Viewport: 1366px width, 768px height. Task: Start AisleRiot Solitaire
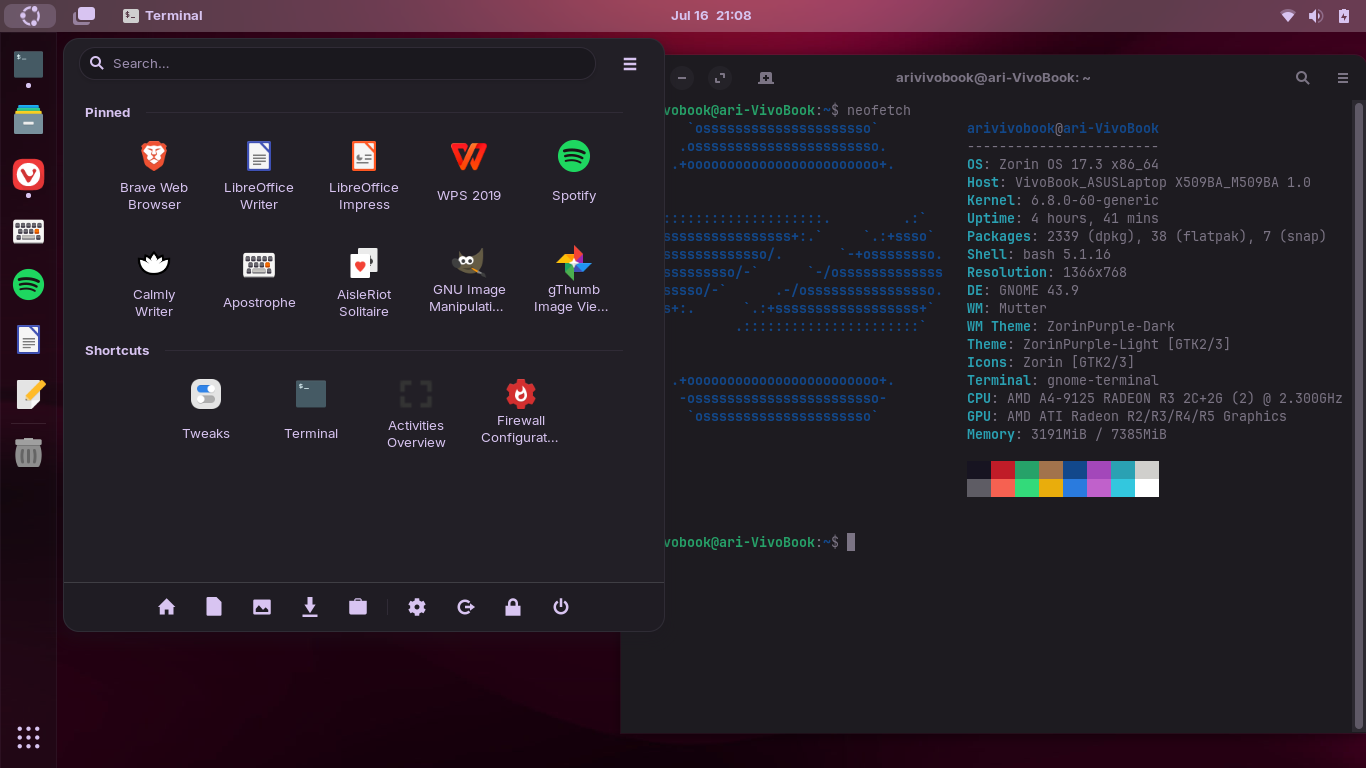click(x=364, y=282)
